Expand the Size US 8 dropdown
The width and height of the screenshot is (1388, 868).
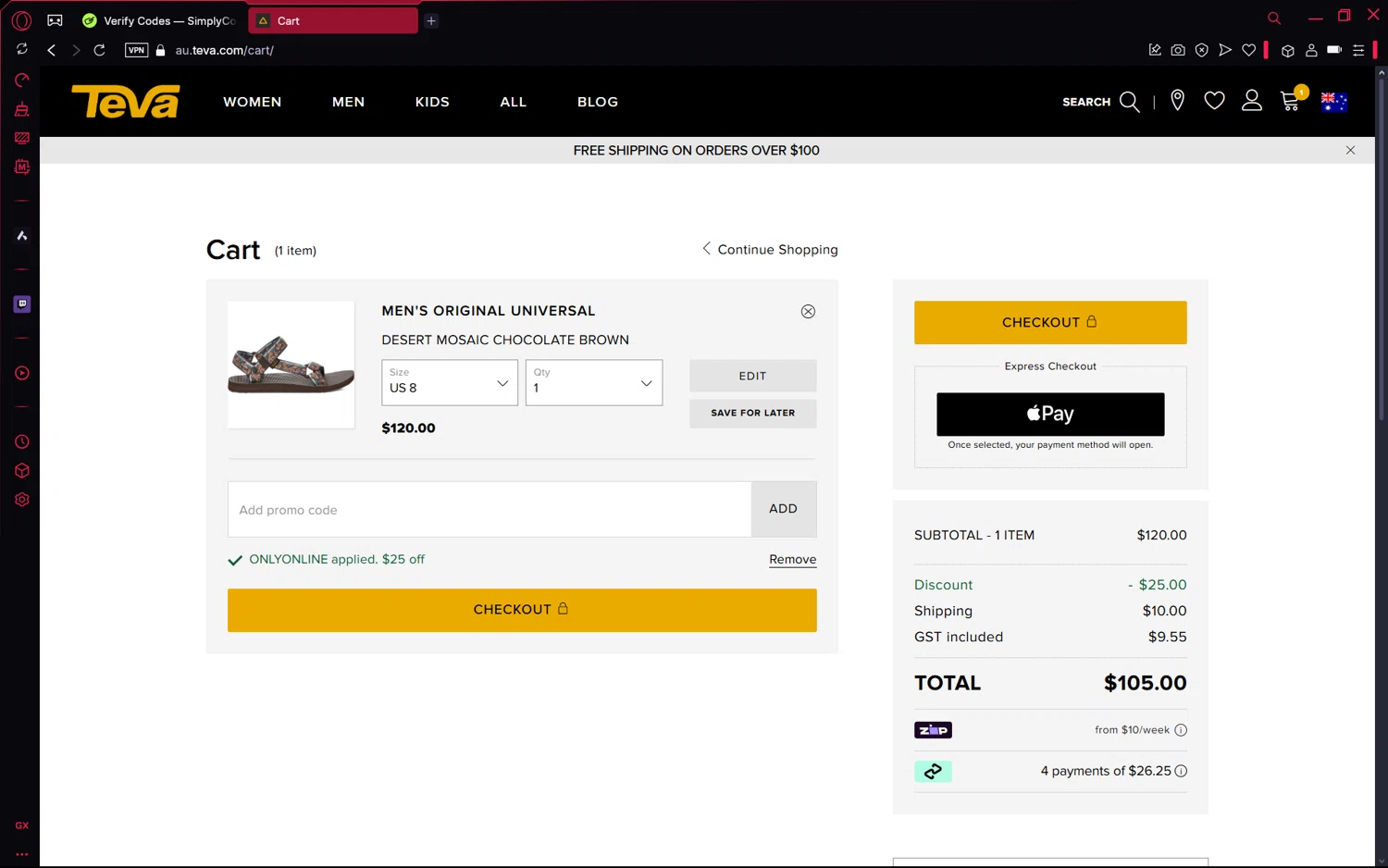pyautogui.click(x=450, y=382)
